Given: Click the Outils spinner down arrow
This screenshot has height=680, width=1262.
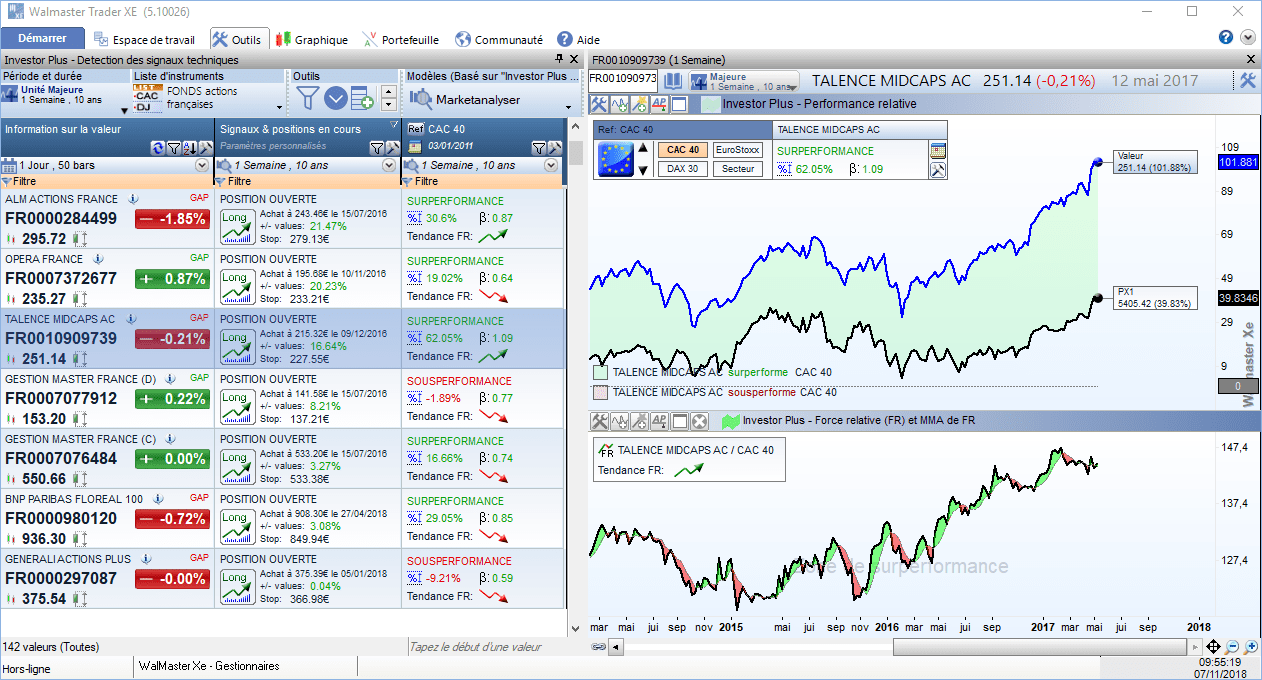Looking at the screenshot, I should click(388, 104).
